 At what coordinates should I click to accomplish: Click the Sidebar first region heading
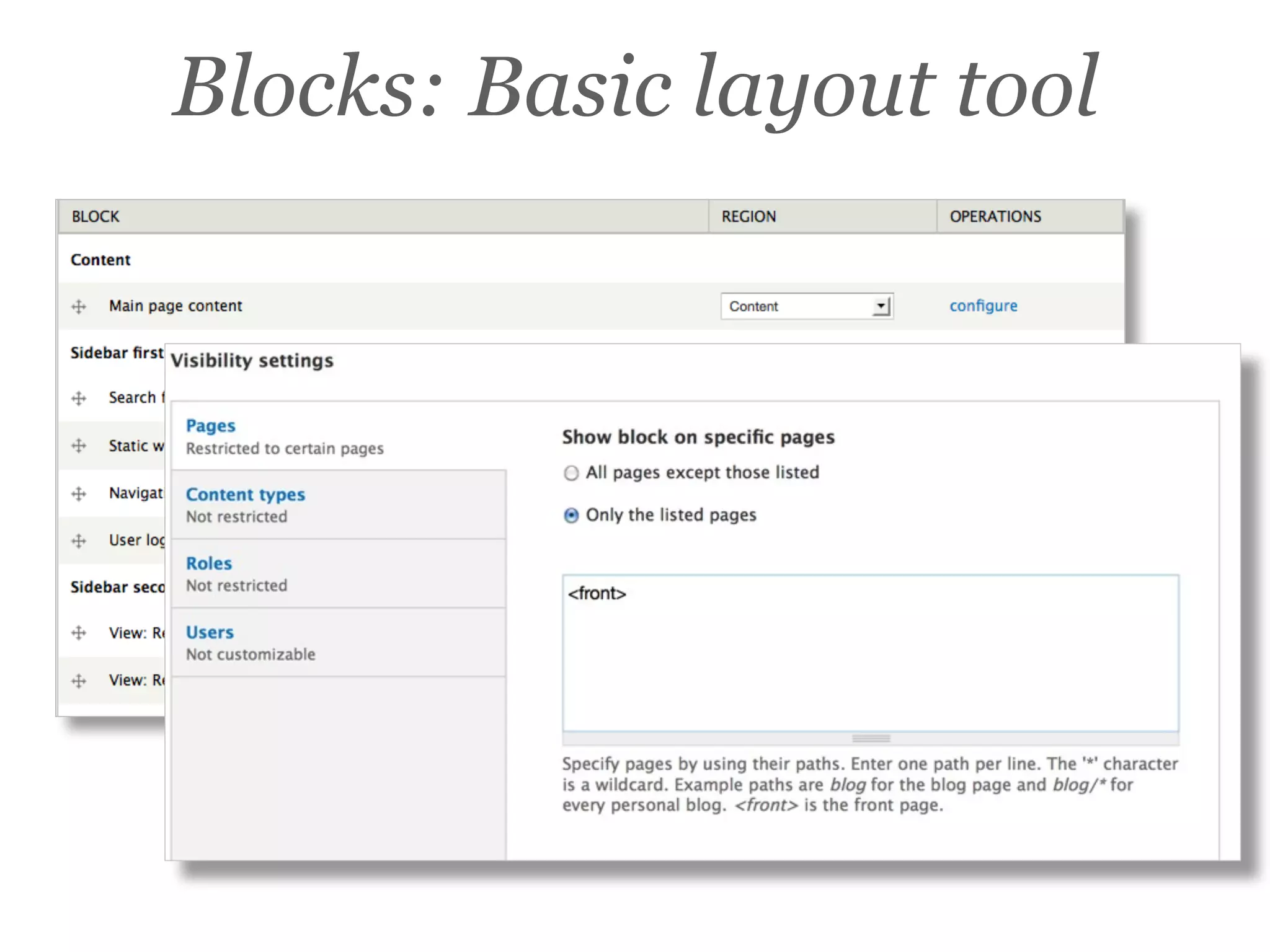tap(117, 353)
